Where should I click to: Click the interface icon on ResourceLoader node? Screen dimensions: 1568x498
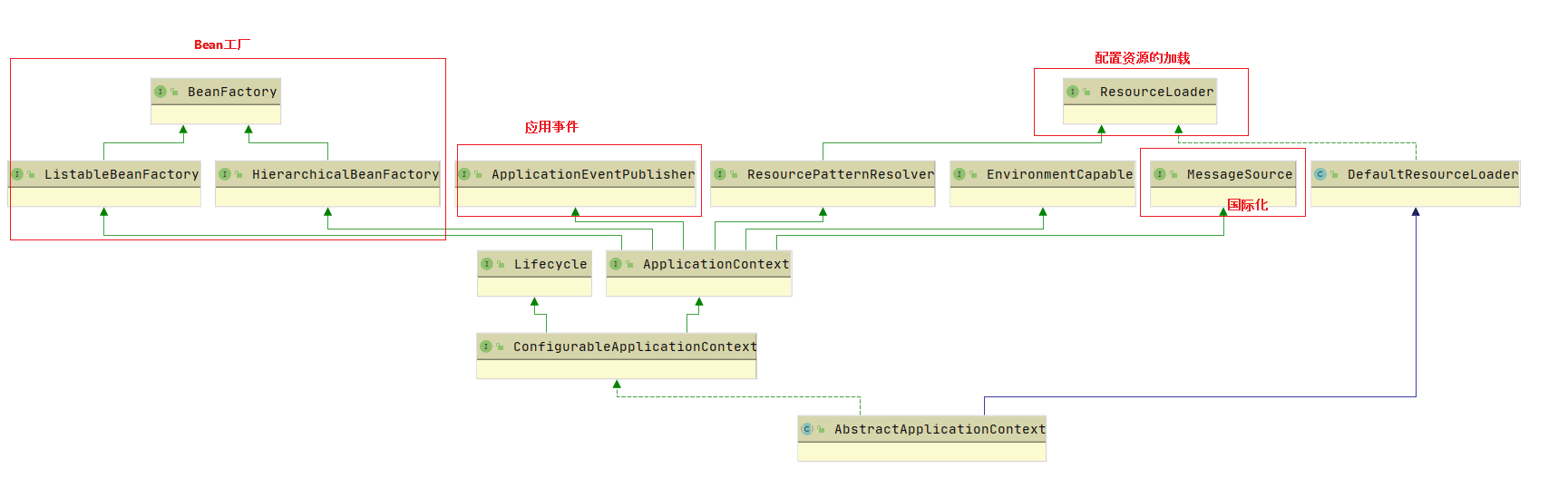(1073, 92)
